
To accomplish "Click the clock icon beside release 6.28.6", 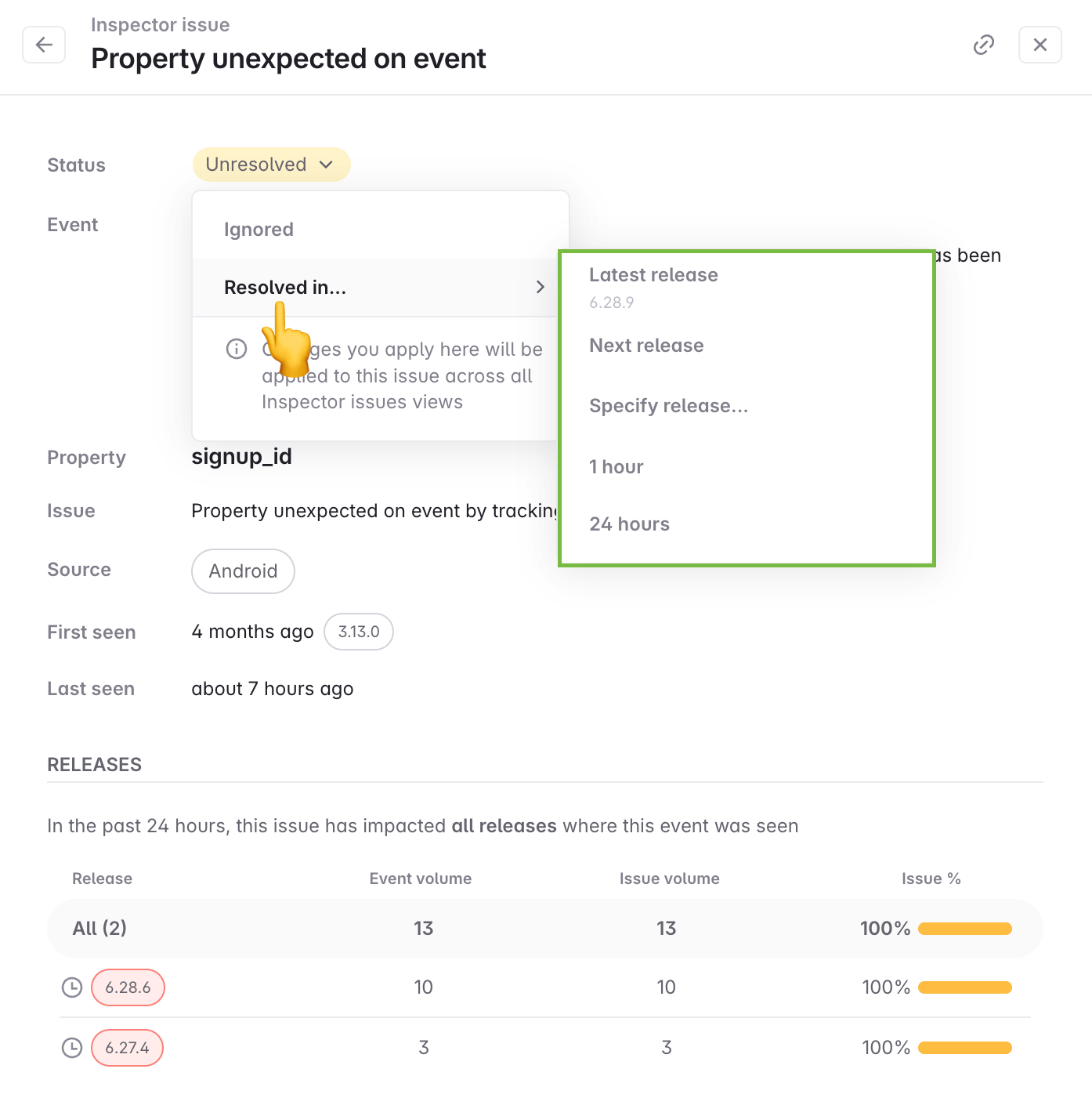I will (71, 987).
